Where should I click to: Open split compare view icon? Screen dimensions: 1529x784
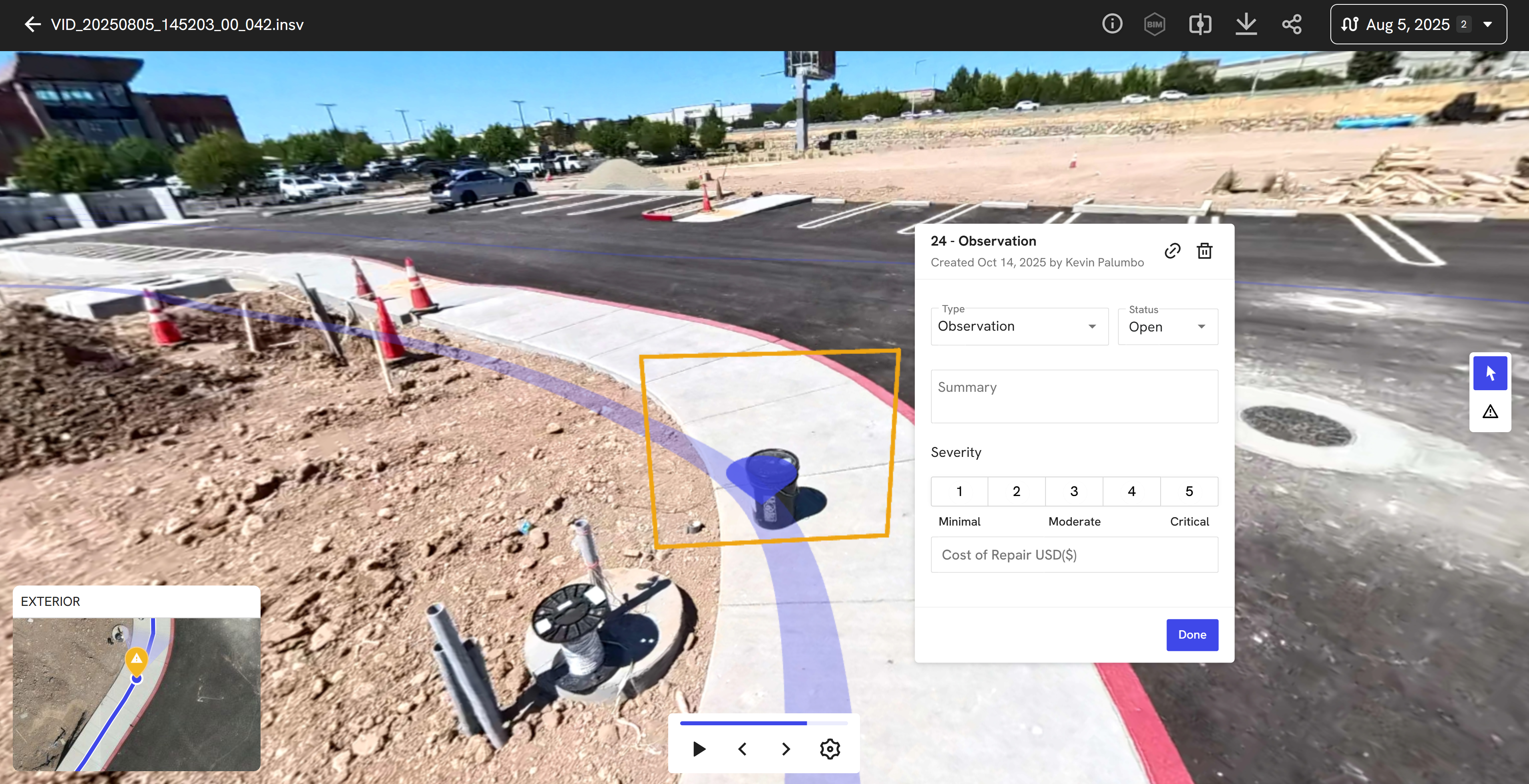click(x=1200, y=24)
